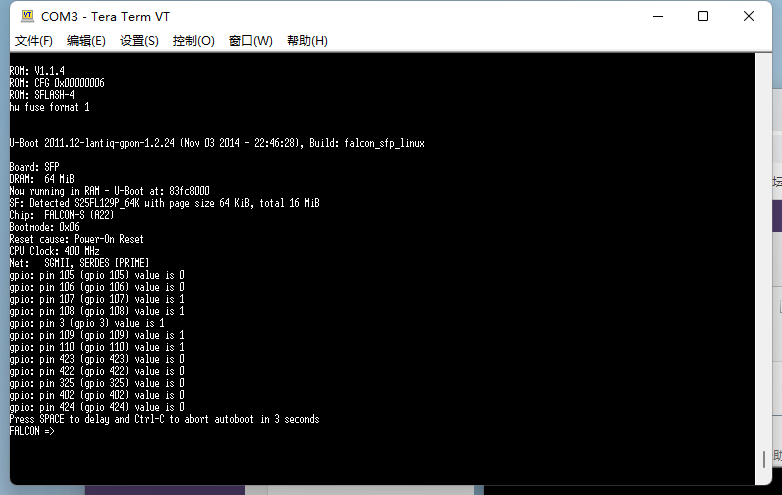Click the gpio pin 108 line

pyautogui.click(x=97, y=311)
